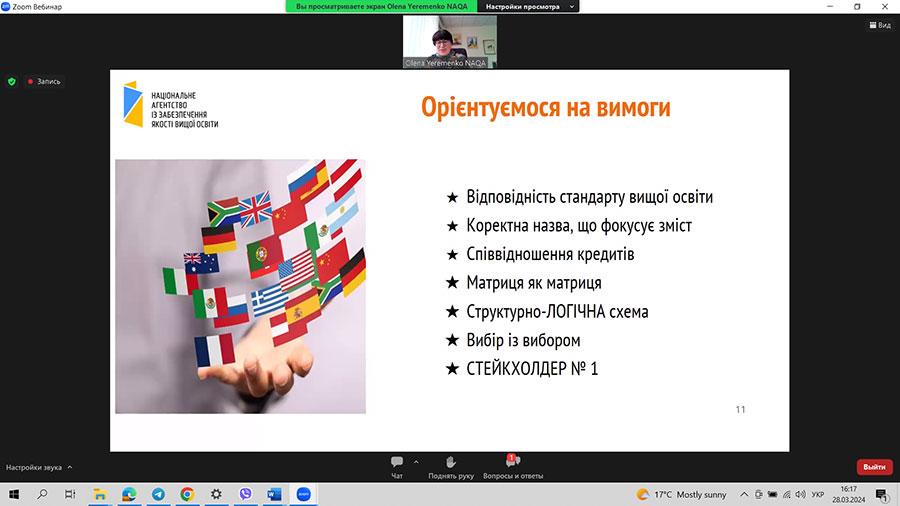Image resolution: width=900 pixels, height=506 pixels.
Task: Click the Вид view layout button
Action: pyautogui.click(x=880, y=25)
